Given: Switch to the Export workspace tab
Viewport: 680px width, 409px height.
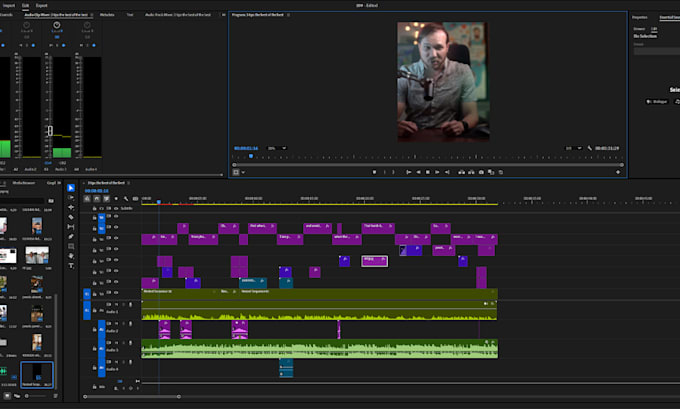Looking at the screenshot, I should click(x=42, y=6).
